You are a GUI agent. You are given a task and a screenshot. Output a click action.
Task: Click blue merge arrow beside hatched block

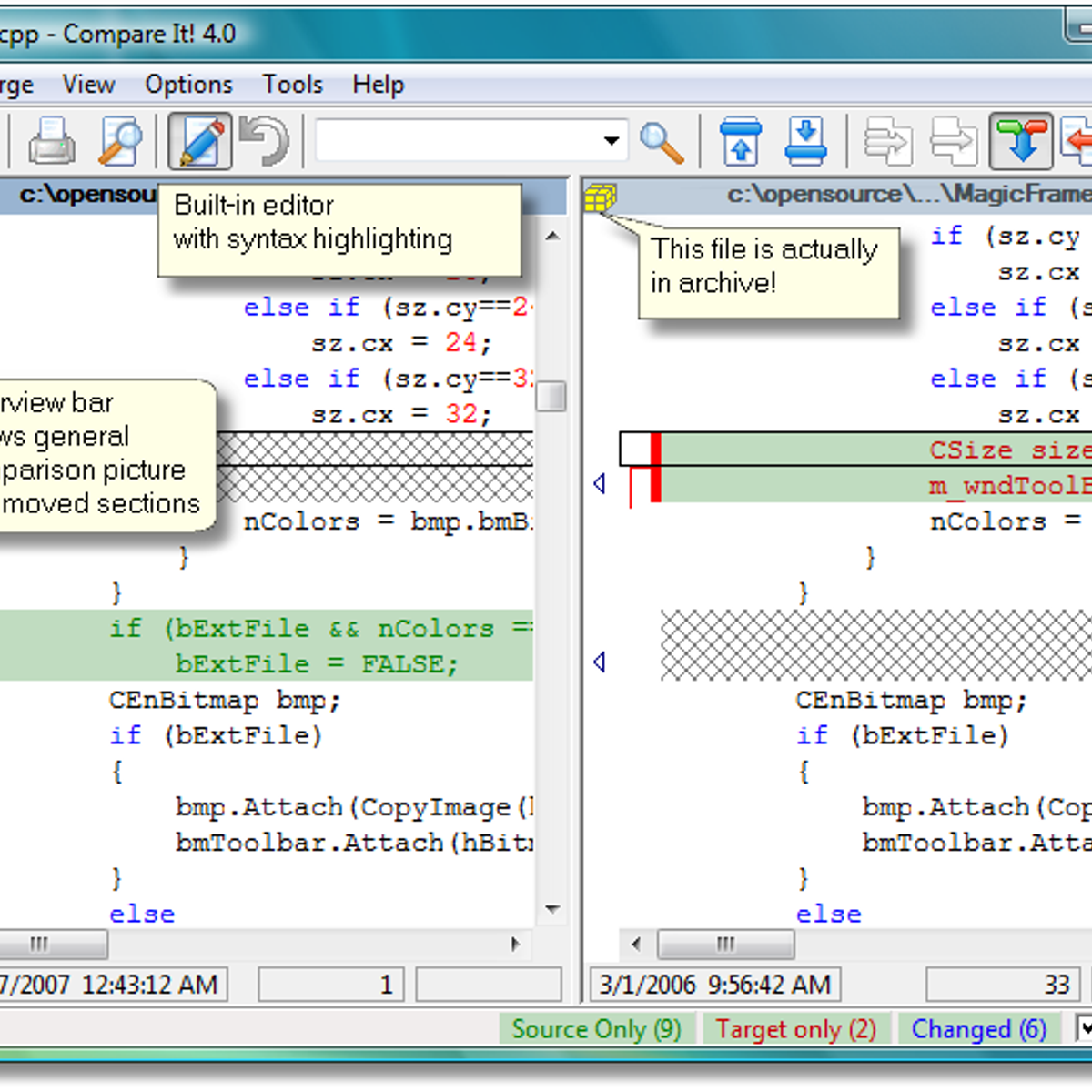(600, 662)
